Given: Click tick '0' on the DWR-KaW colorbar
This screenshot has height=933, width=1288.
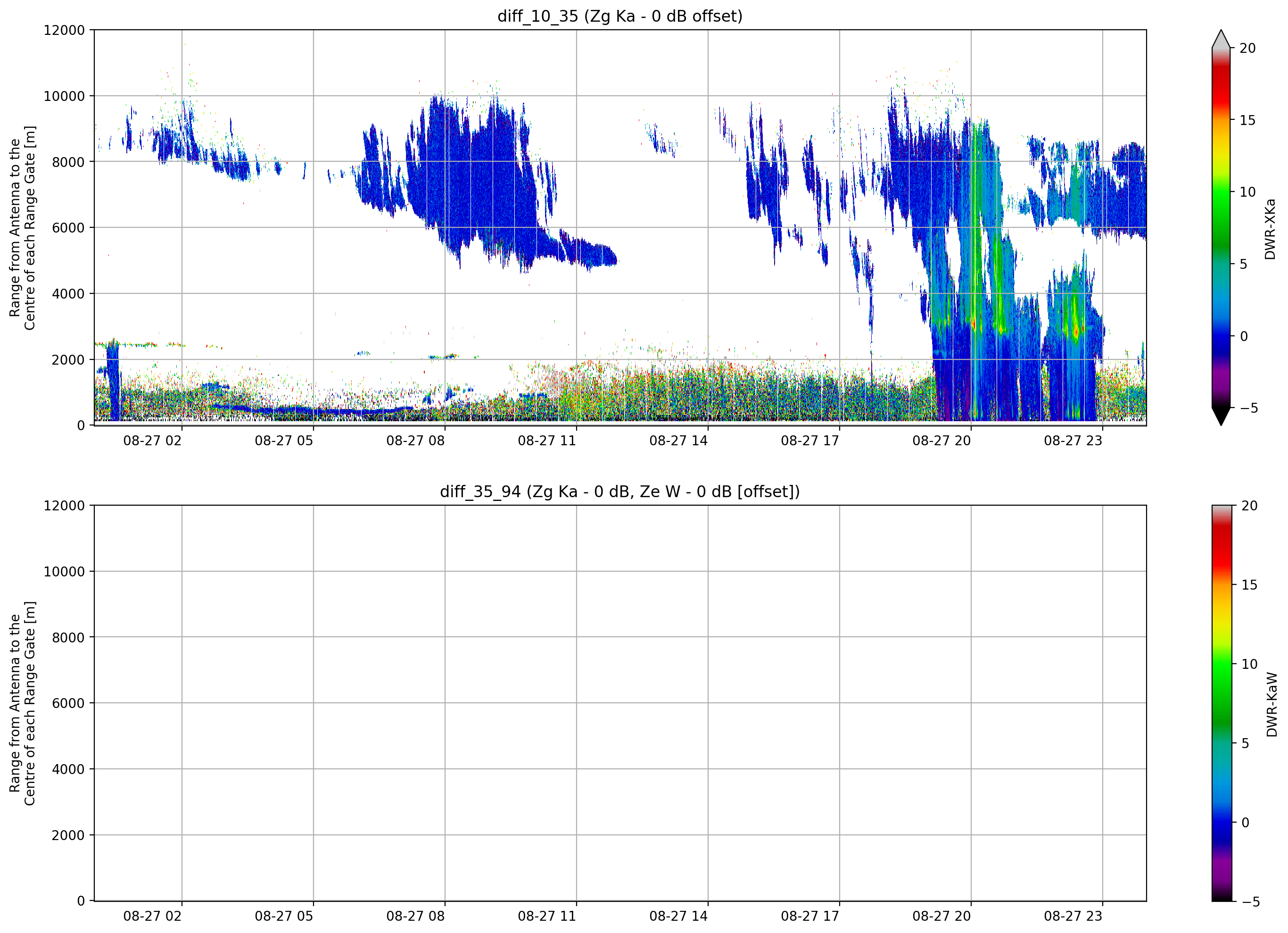Looking at the screenshot, I should 1246,823.
